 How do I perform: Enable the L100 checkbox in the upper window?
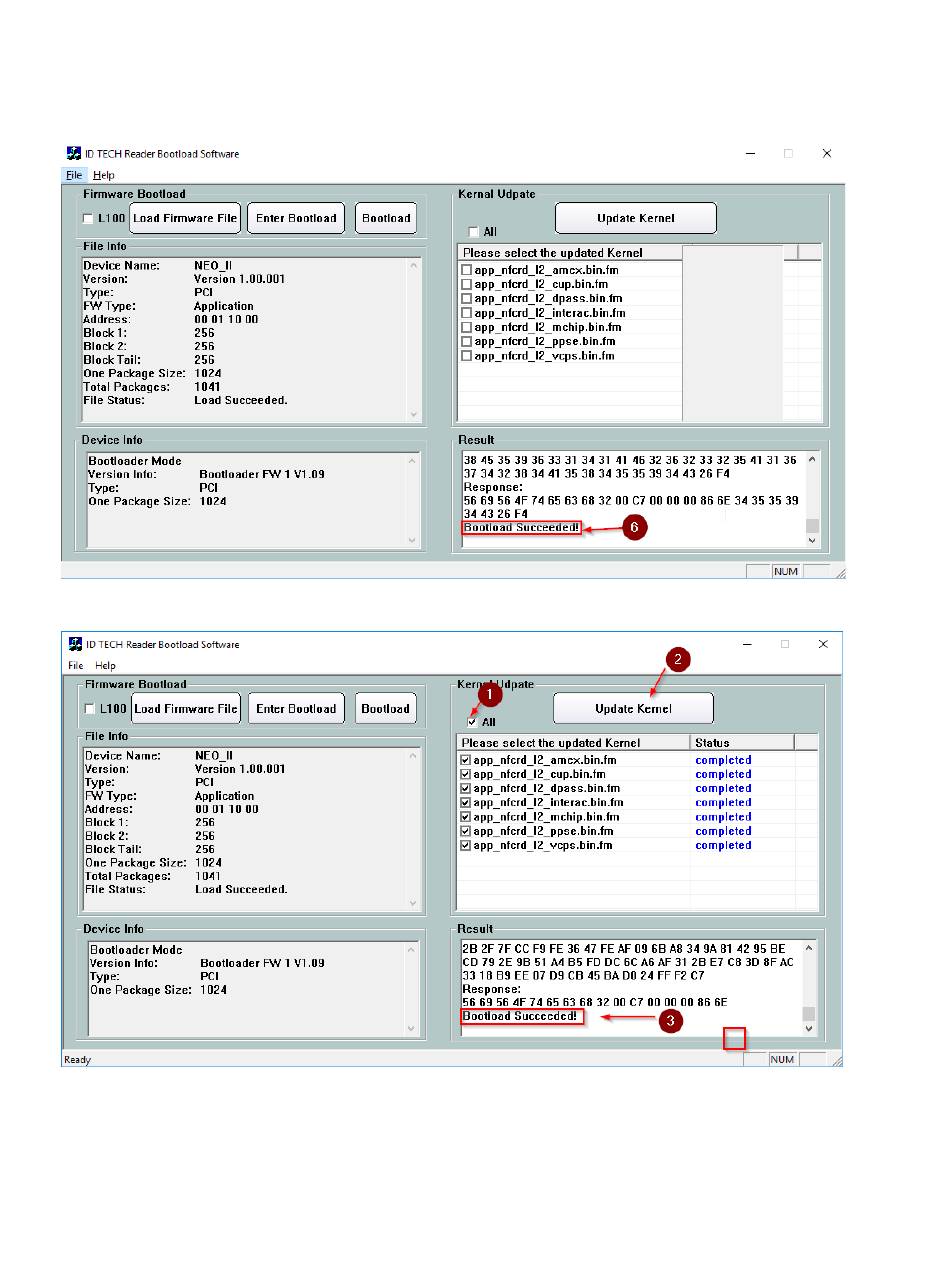88,218
